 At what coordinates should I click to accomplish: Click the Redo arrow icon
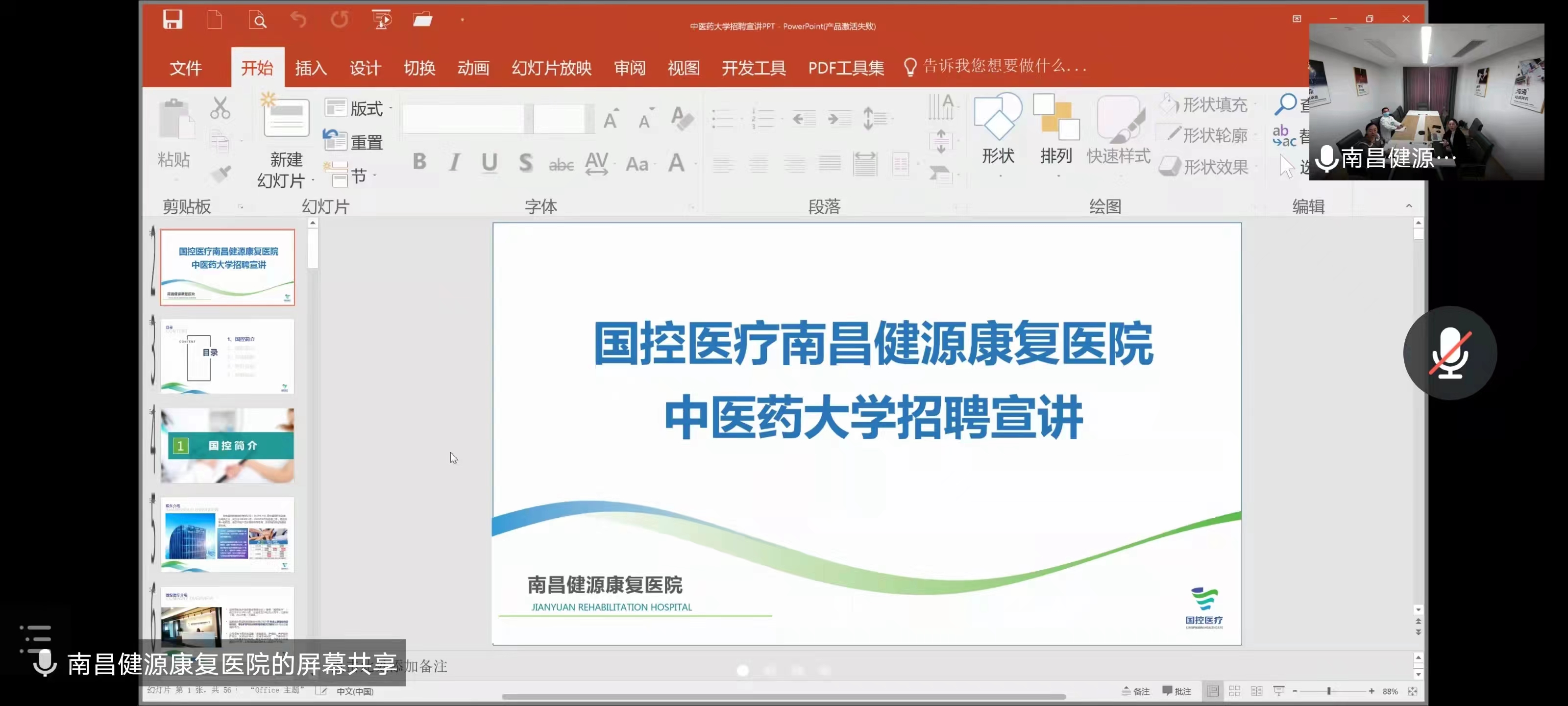[340, 20]
